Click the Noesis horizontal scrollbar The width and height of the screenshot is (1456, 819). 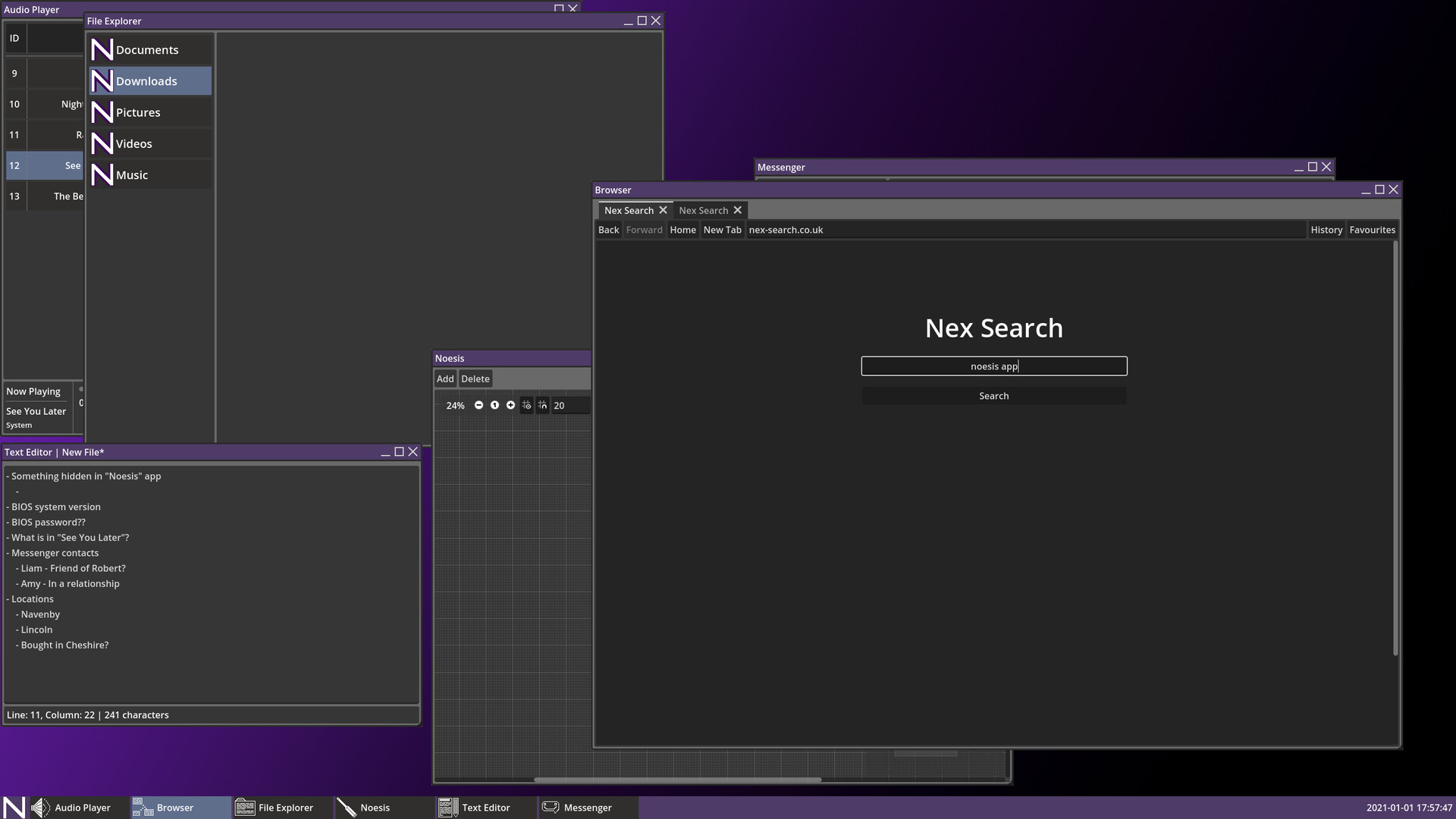coord(676,779)
